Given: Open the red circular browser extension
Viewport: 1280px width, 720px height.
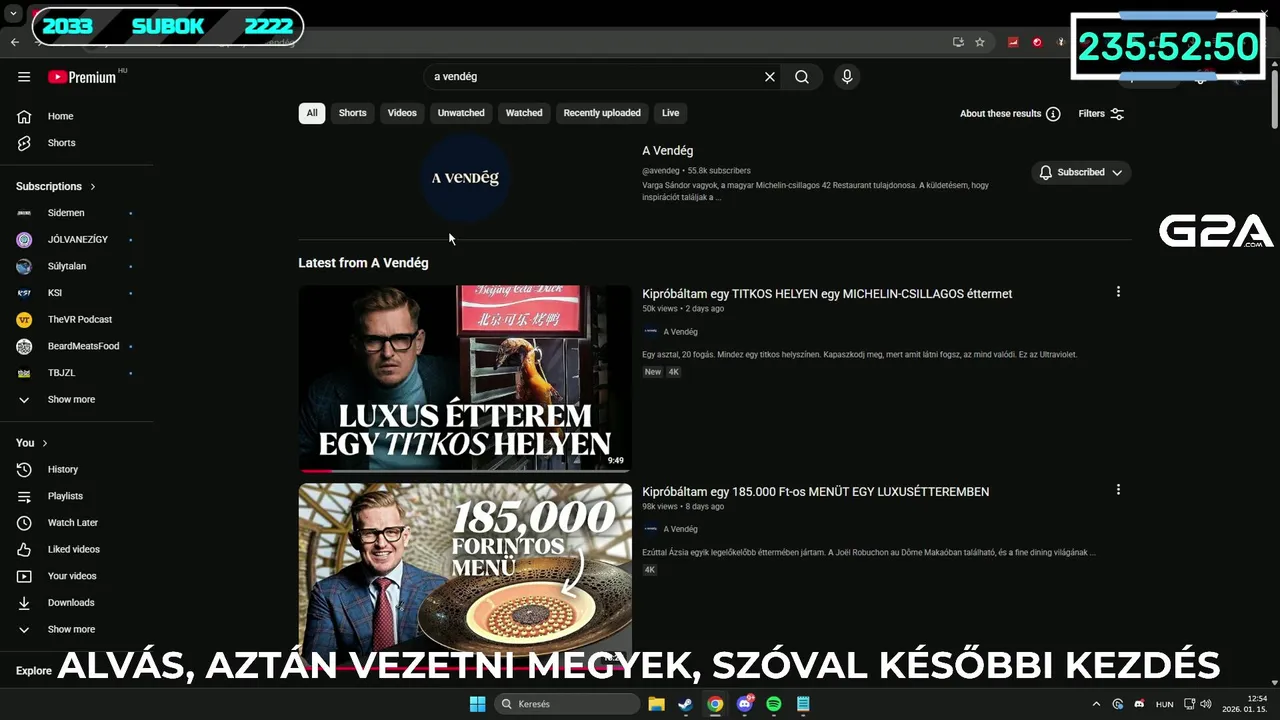Looking at the screenshot, I should point(1037,42).
